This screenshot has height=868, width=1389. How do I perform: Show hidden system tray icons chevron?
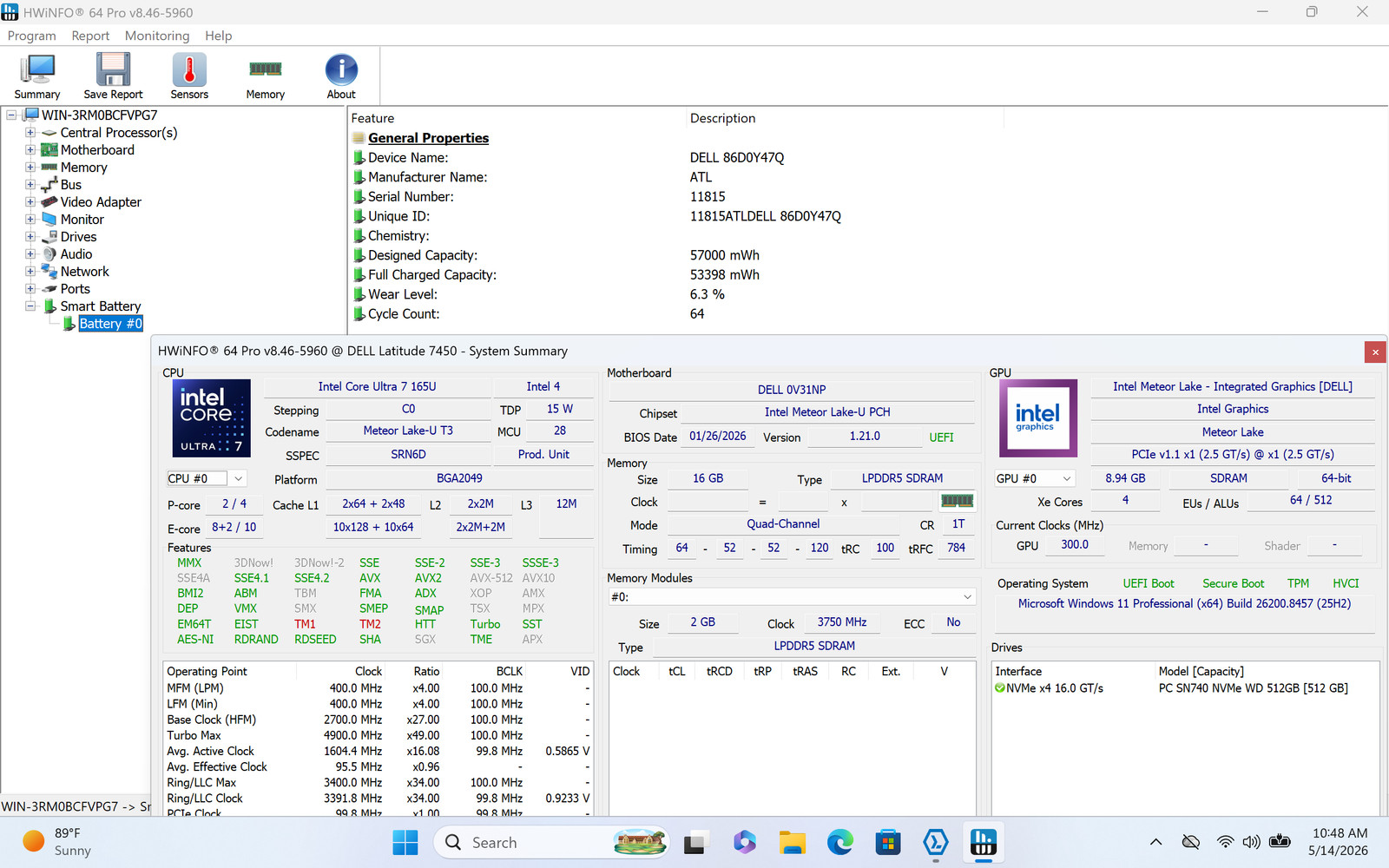point(1155,842)
